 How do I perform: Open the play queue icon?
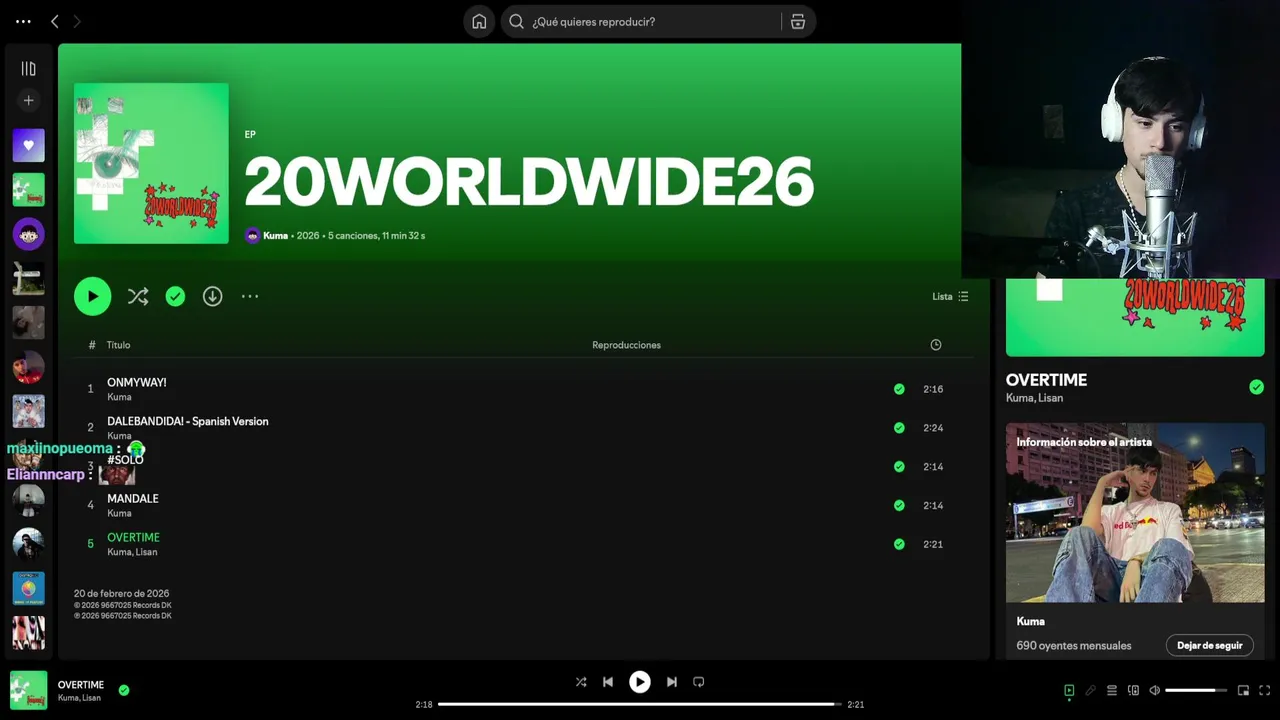coord(1111,690)
